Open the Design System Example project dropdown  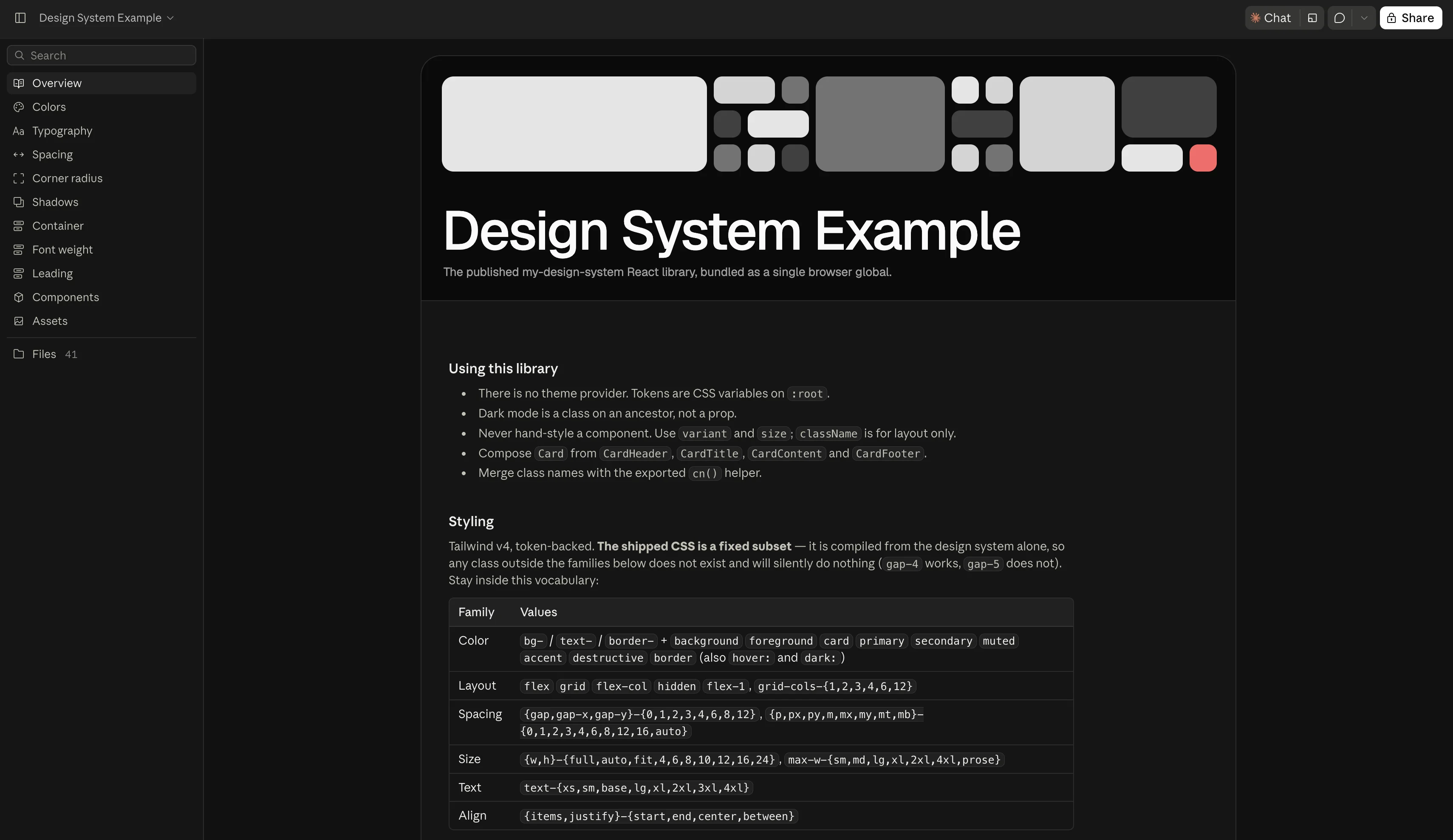106,18
